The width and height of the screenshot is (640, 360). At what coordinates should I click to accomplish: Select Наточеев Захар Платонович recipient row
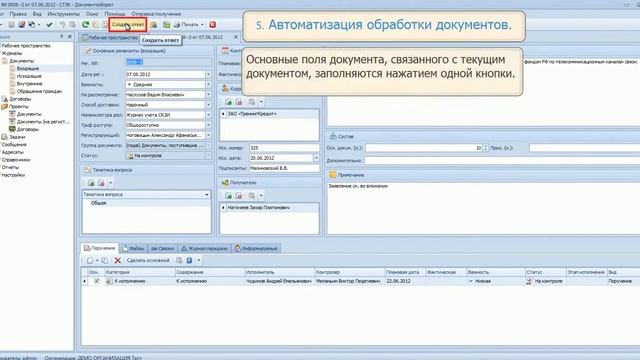coord(269,208)
